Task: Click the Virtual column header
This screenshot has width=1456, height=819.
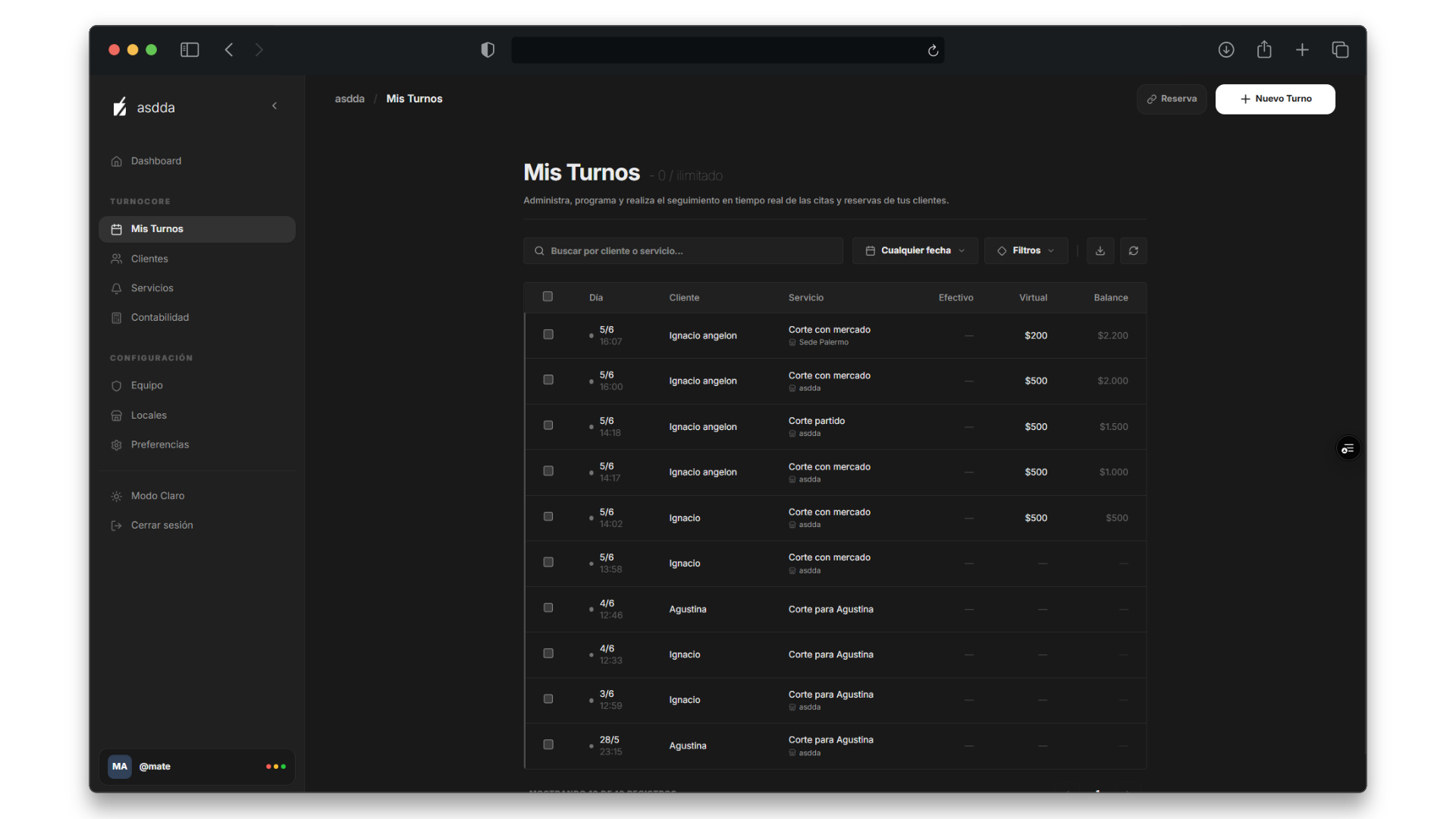Action: click(x=1033, y=297)
